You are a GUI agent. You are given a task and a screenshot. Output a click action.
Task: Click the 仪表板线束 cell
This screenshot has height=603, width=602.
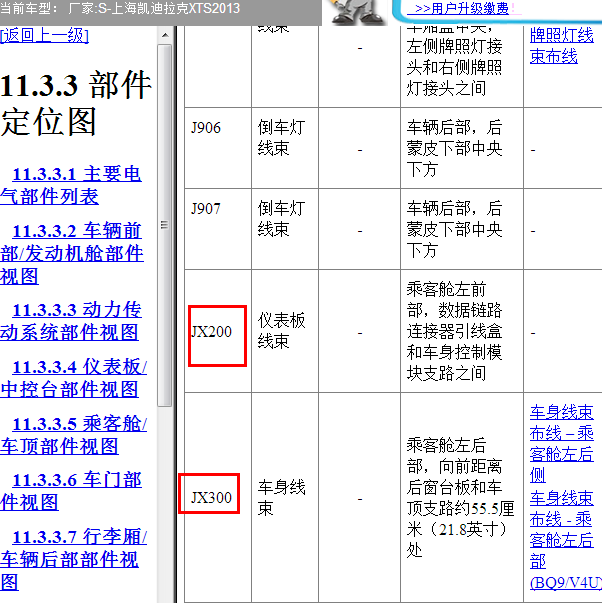(x=285, y=331)
